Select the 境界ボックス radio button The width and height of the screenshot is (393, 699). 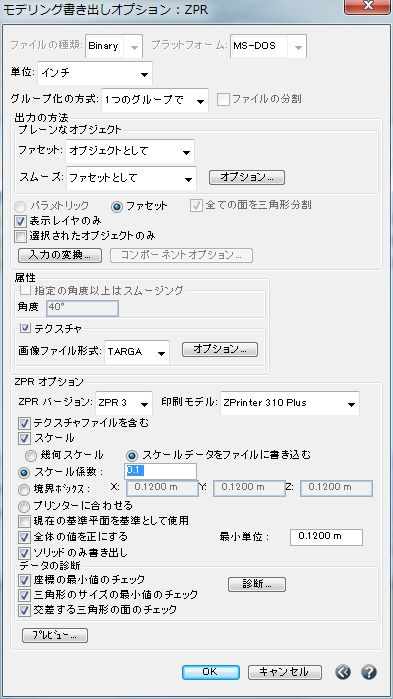point(25,489)
